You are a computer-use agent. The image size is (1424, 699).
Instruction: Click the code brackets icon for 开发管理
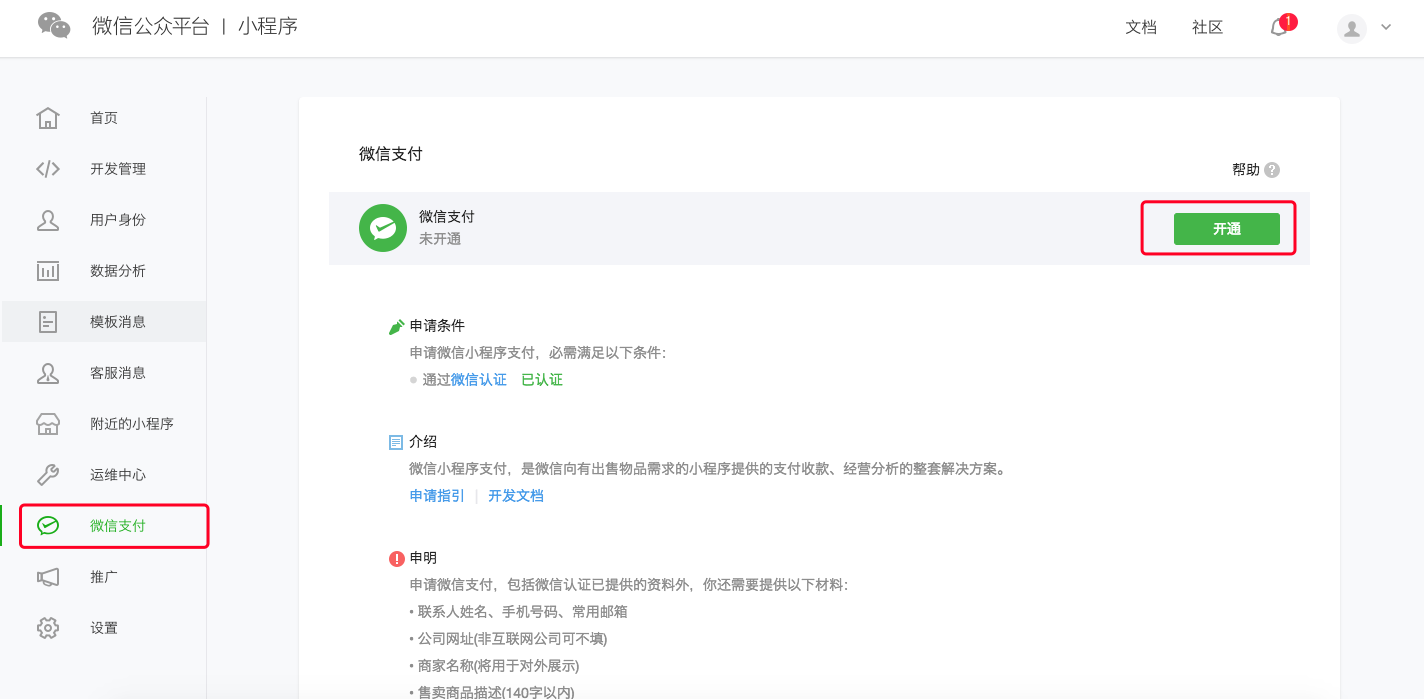coord(47,169)
